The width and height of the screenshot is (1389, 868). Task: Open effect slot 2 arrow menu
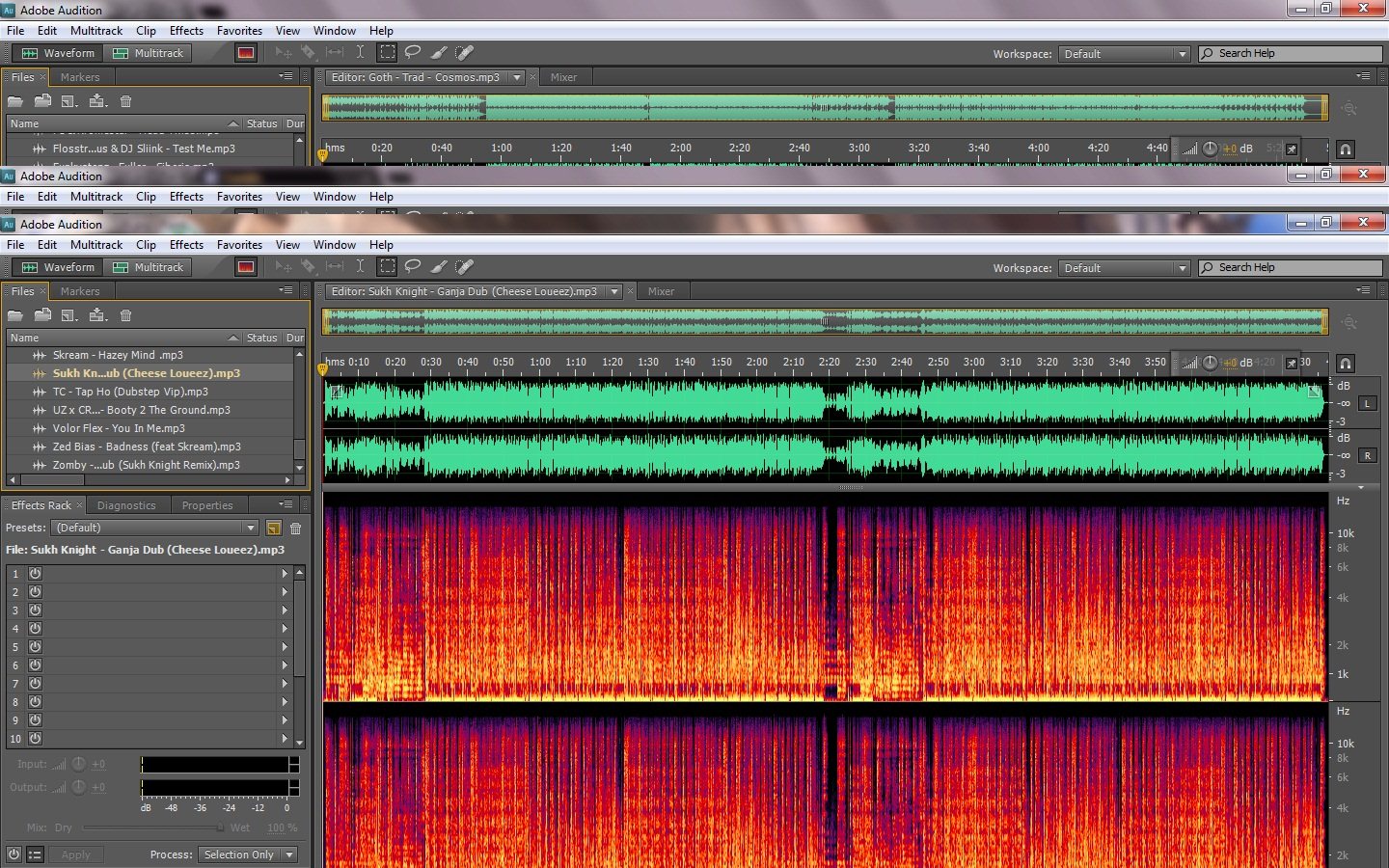point(285,591)
